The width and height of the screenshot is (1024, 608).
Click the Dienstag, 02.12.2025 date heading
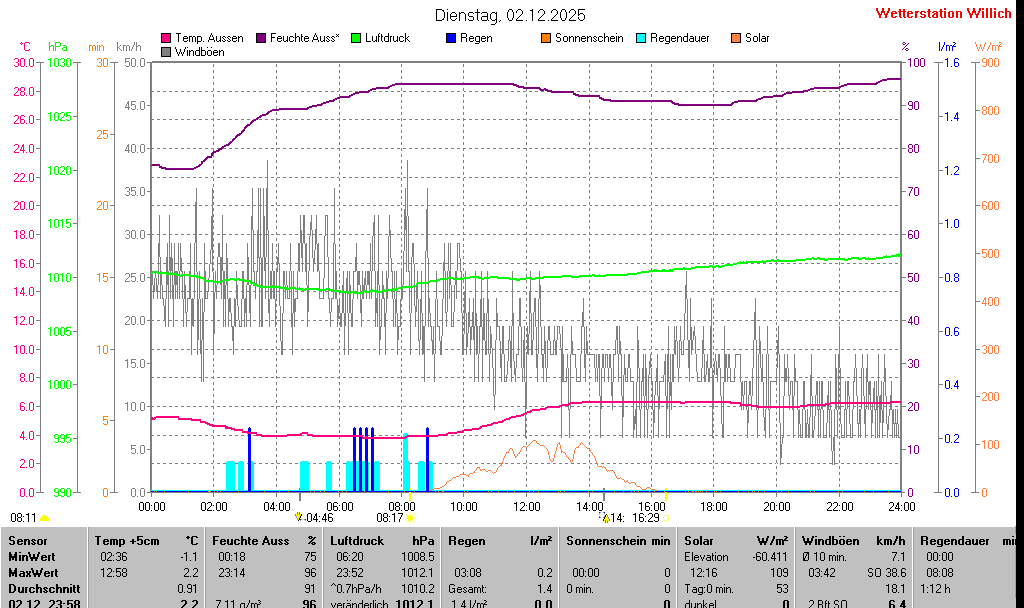tap(511, 15)
